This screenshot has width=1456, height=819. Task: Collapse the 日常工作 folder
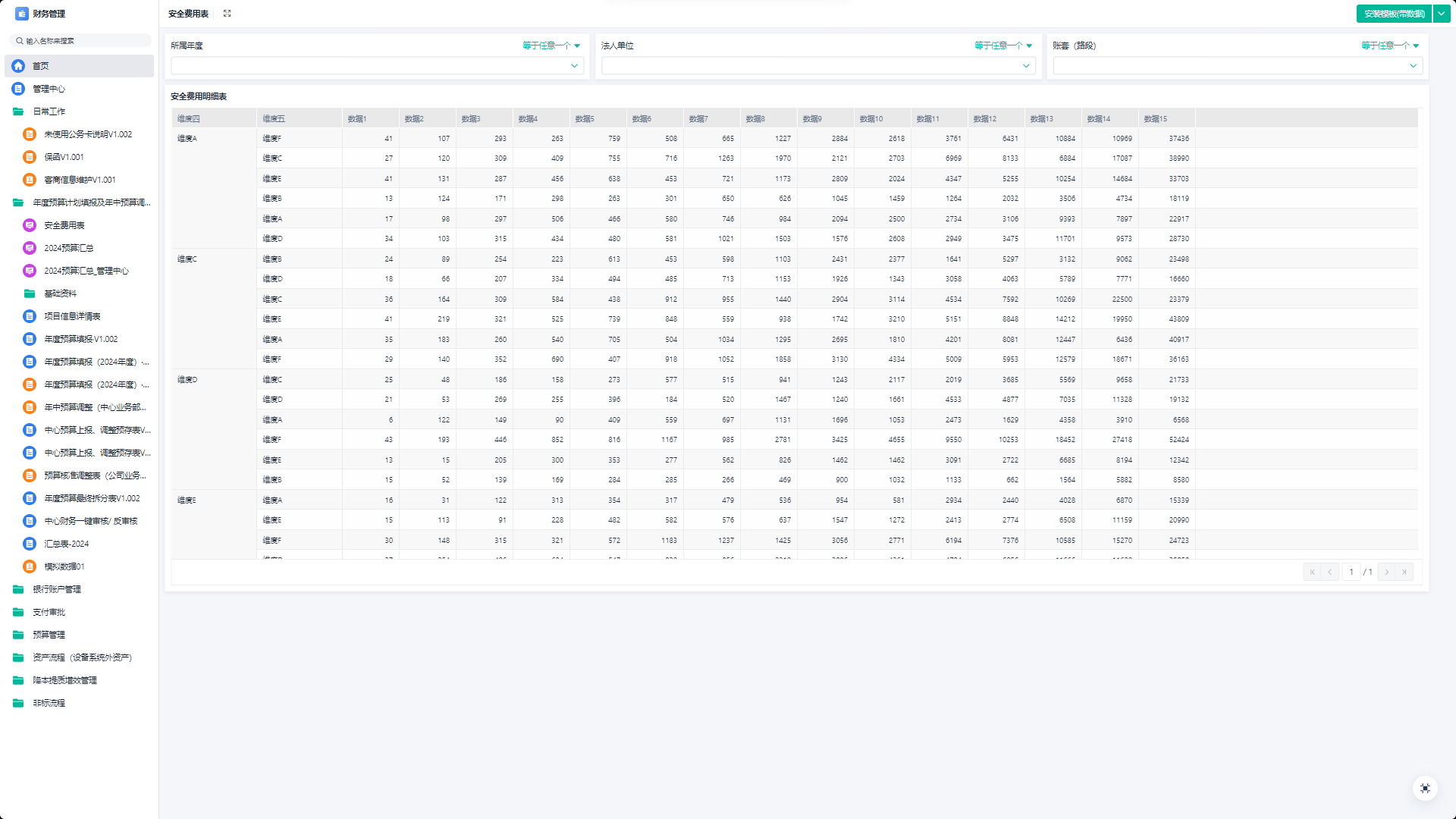(x=49, y=111)
